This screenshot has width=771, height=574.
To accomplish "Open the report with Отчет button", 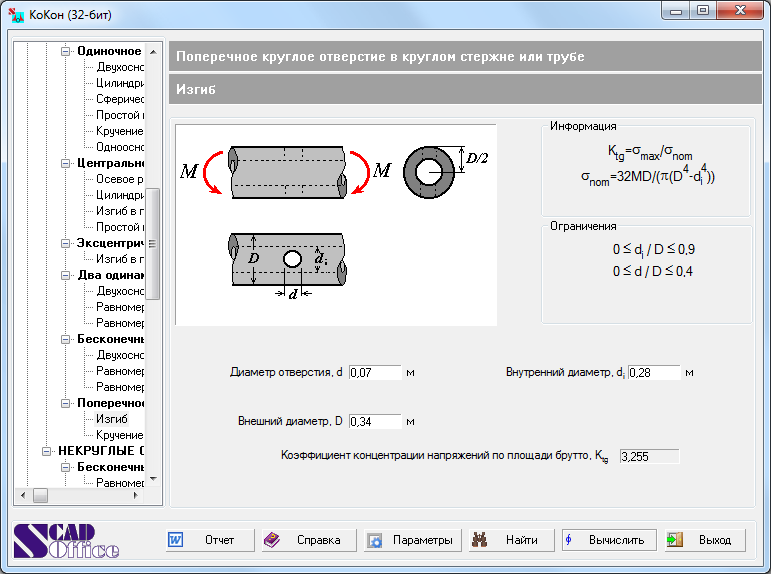I will pyautogui.click(x=210, y=540).
